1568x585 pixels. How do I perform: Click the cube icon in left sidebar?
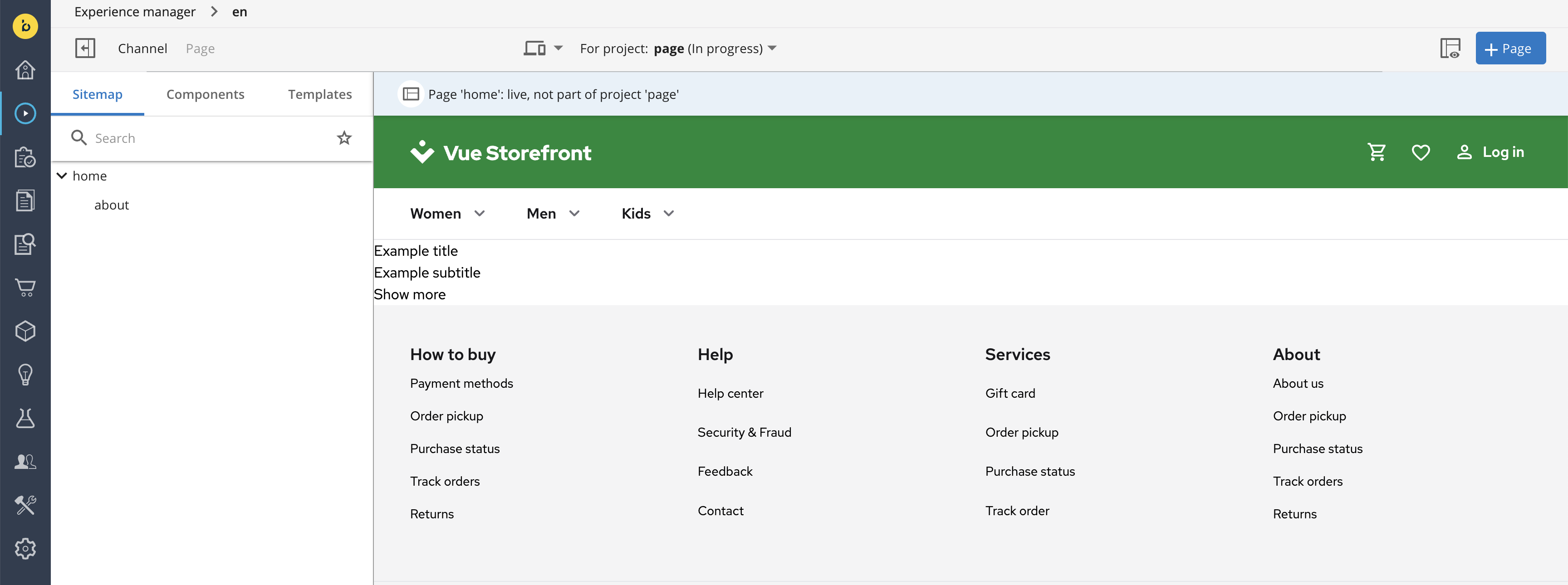(25, 331)
